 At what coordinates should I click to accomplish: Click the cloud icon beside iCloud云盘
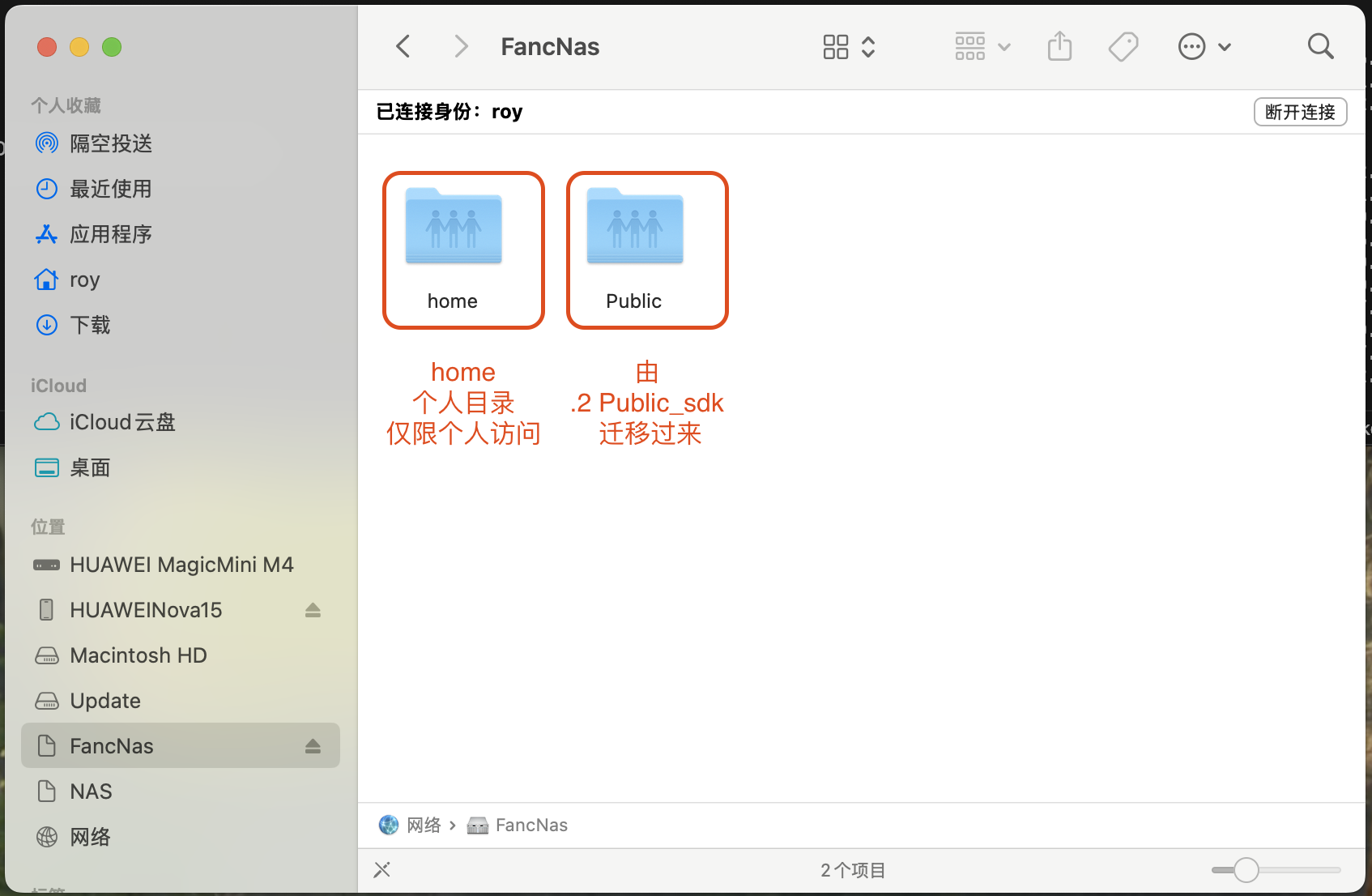[x=47, y=422]
